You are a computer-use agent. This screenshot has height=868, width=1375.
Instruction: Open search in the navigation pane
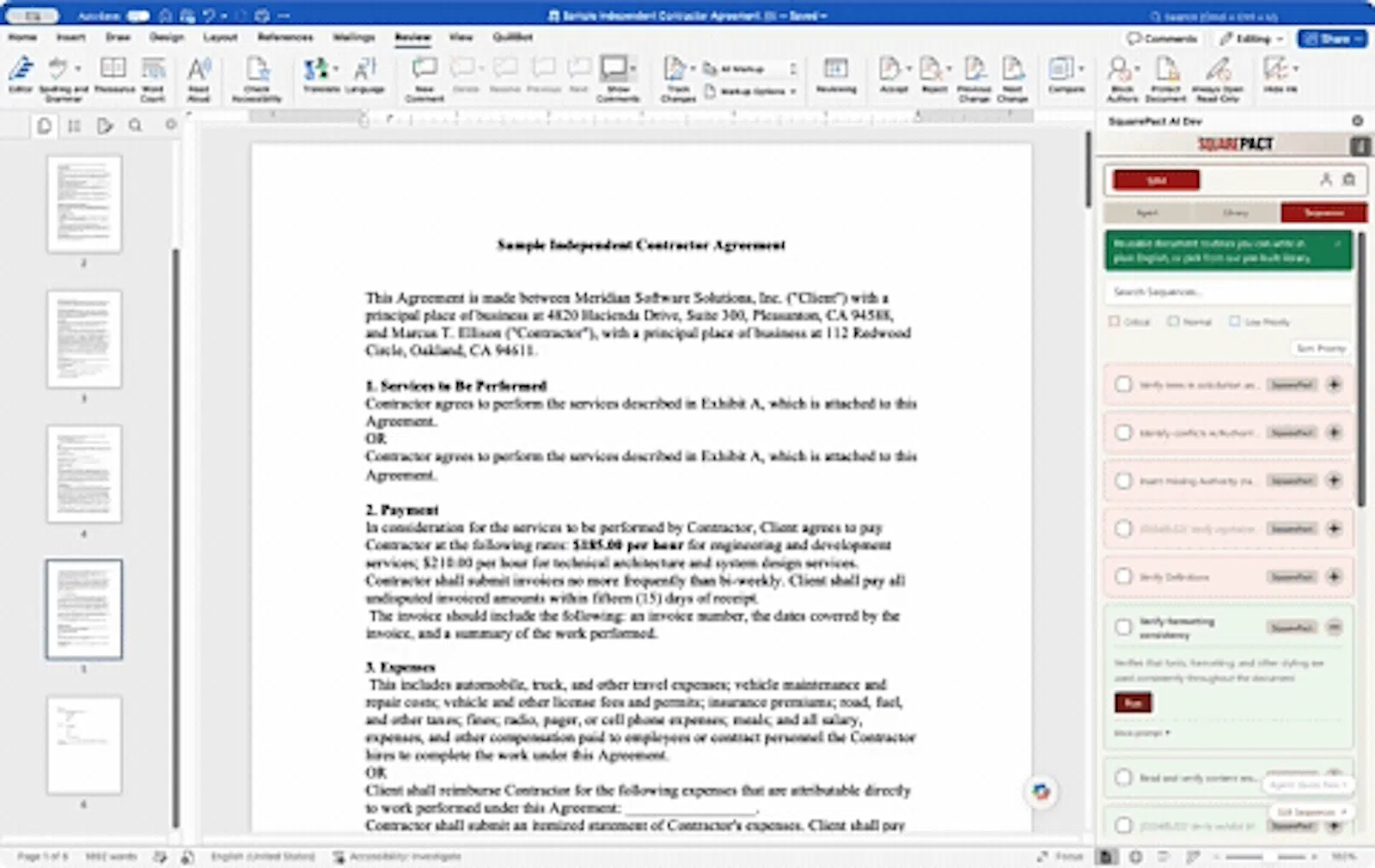[135, 126]
